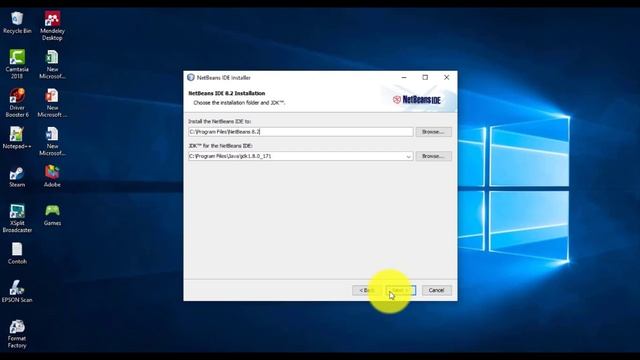Proceed with the Next button
The width and height of the screenshot is (640, 360).
coord(401,290)
